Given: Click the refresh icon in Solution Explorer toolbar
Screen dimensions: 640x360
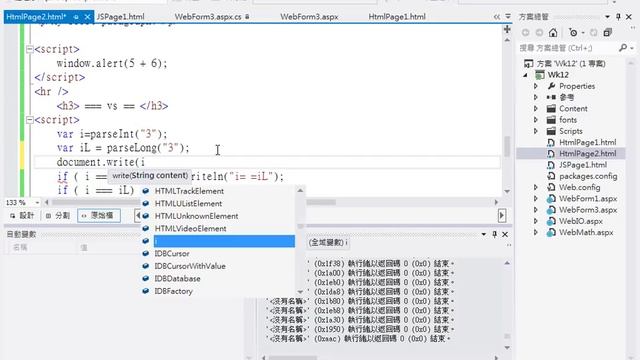Looking at the screenshot, I should pyautogui.click(x=593, y=32).
